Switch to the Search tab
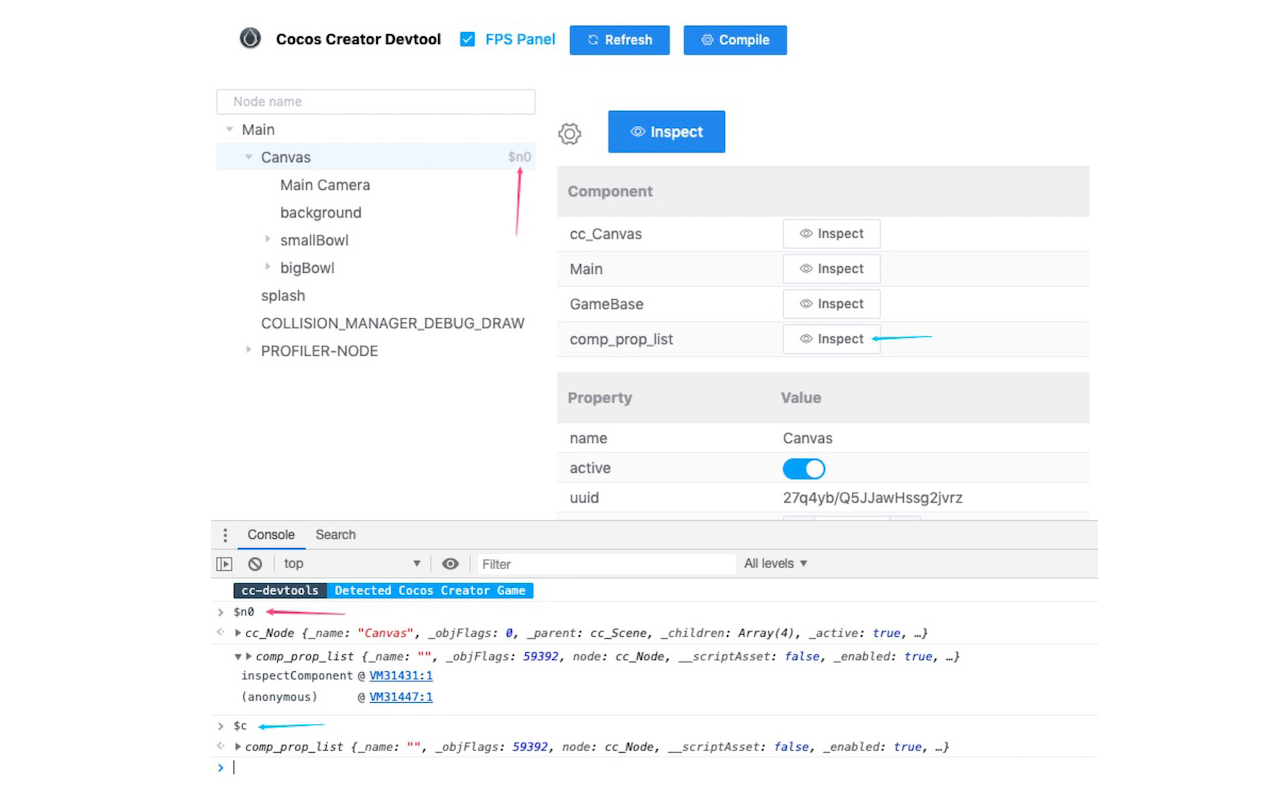The height and width of the screenshot is (800, 1280). point(336,535)
